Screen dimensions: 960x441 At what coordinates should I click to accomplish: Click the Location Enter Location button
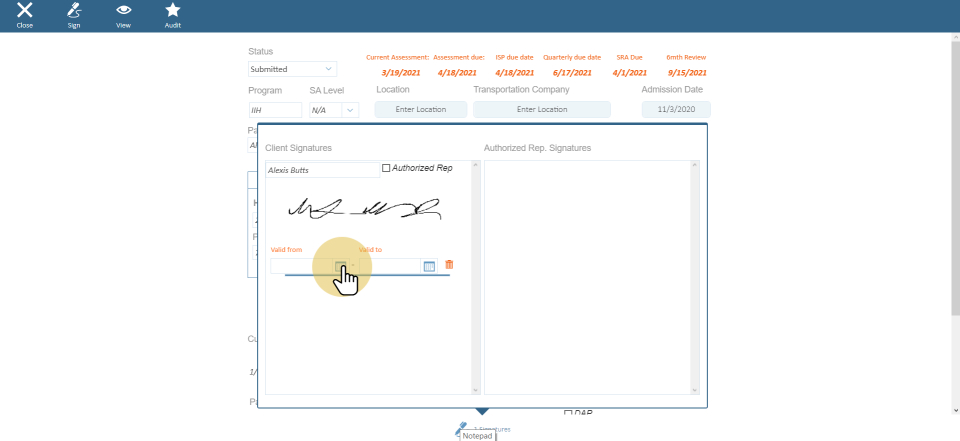click(x=421, y=110)
